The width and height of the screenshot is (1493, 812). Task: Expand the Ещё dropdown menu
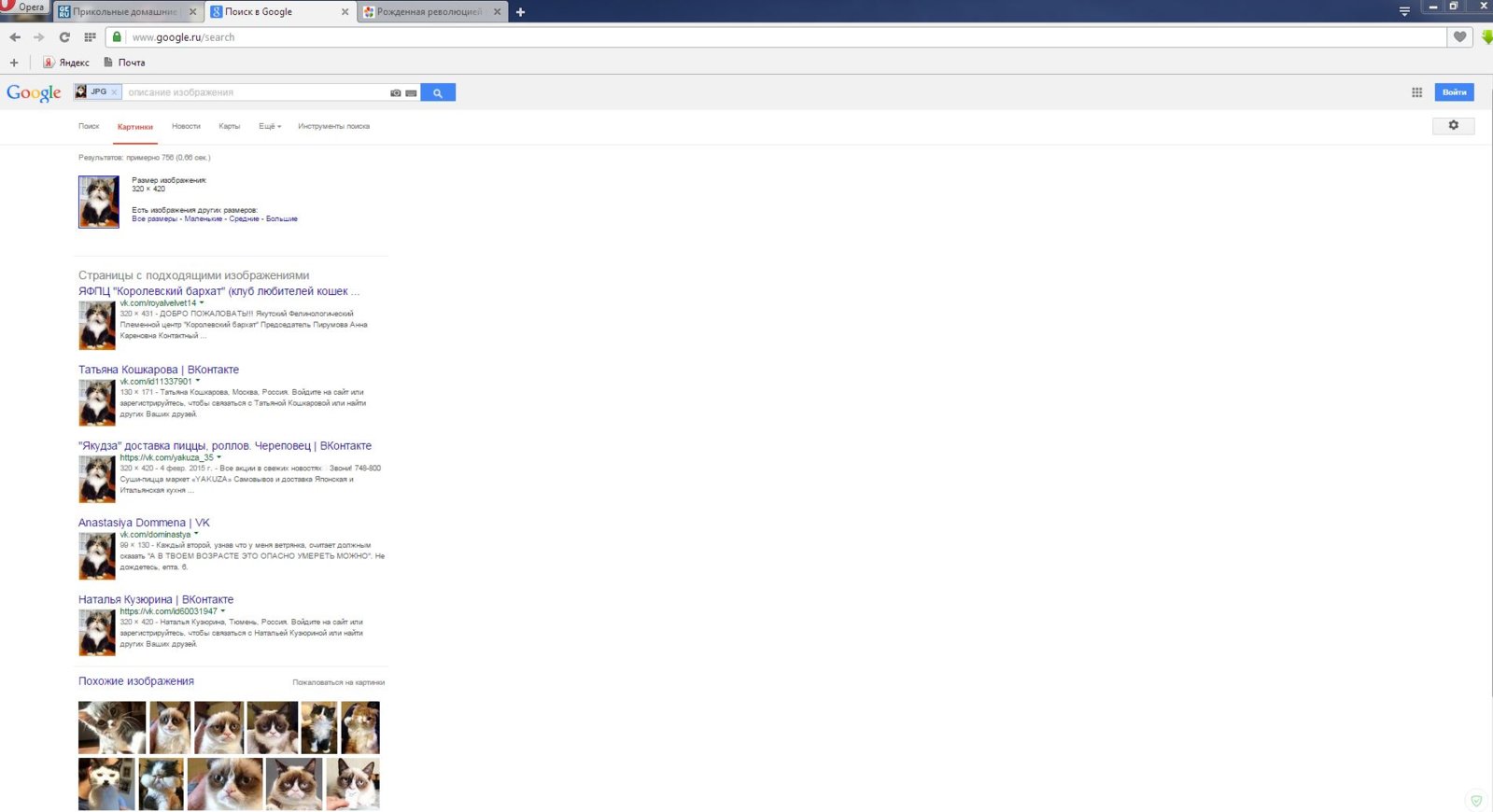coord(270,126)
